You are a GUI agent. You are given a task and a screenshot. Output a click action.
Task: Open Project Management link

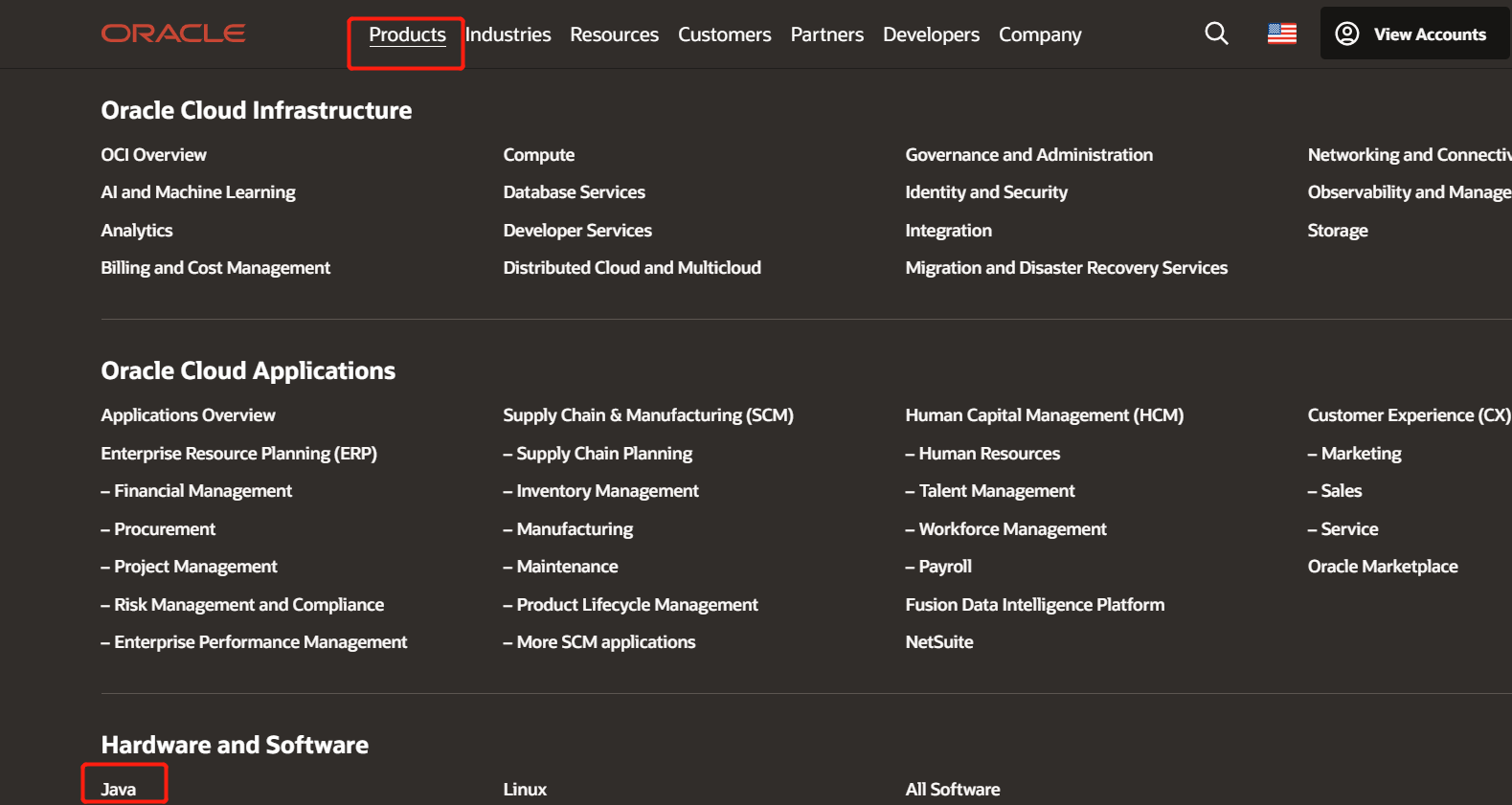point(189,567)
